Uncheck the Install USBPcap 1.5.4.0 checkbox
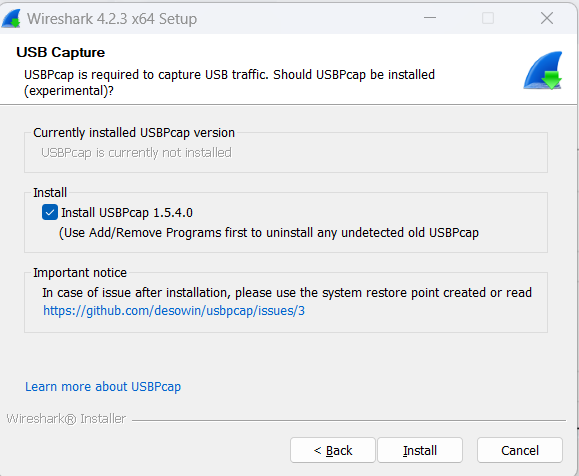 tap(49, 212)
